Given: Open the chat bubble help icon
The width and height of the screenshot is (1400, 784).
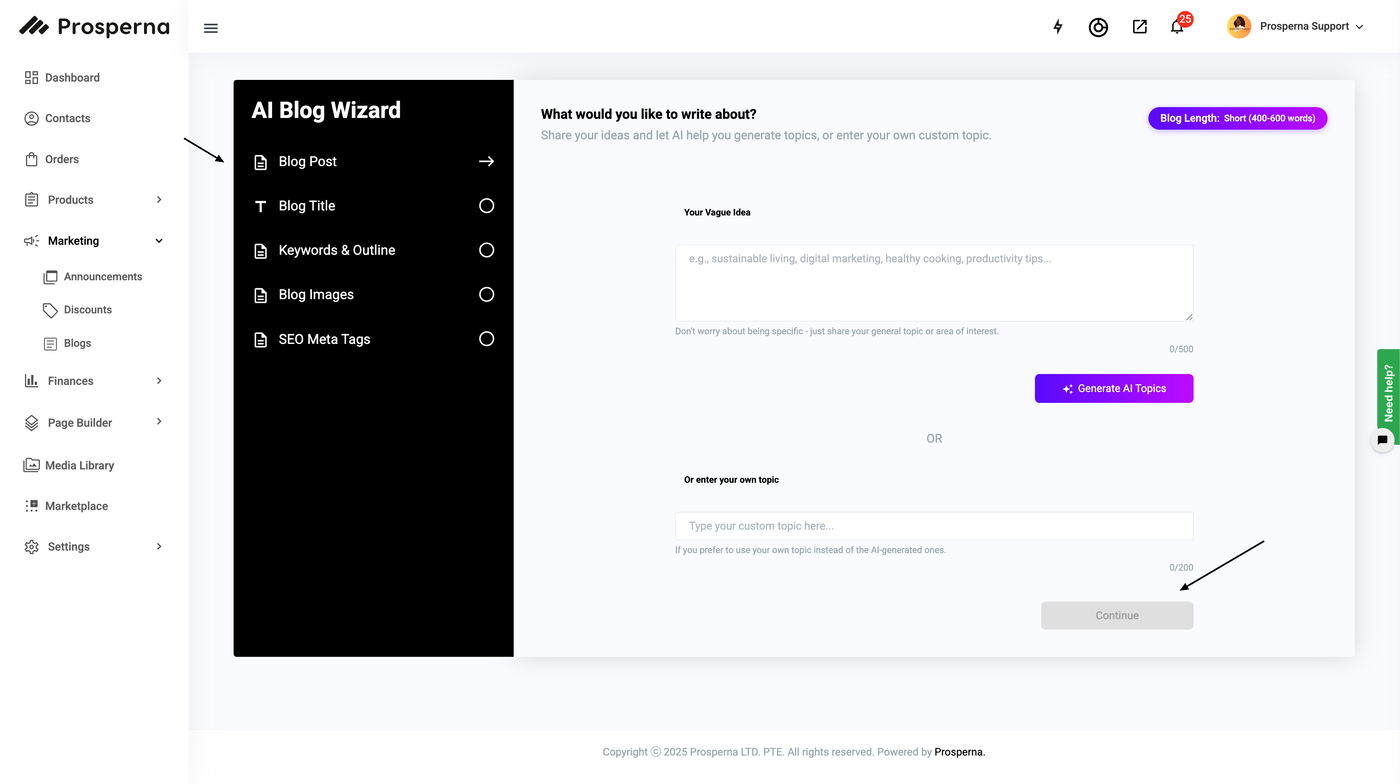Looking at the screenshot, I should 1383,440.
